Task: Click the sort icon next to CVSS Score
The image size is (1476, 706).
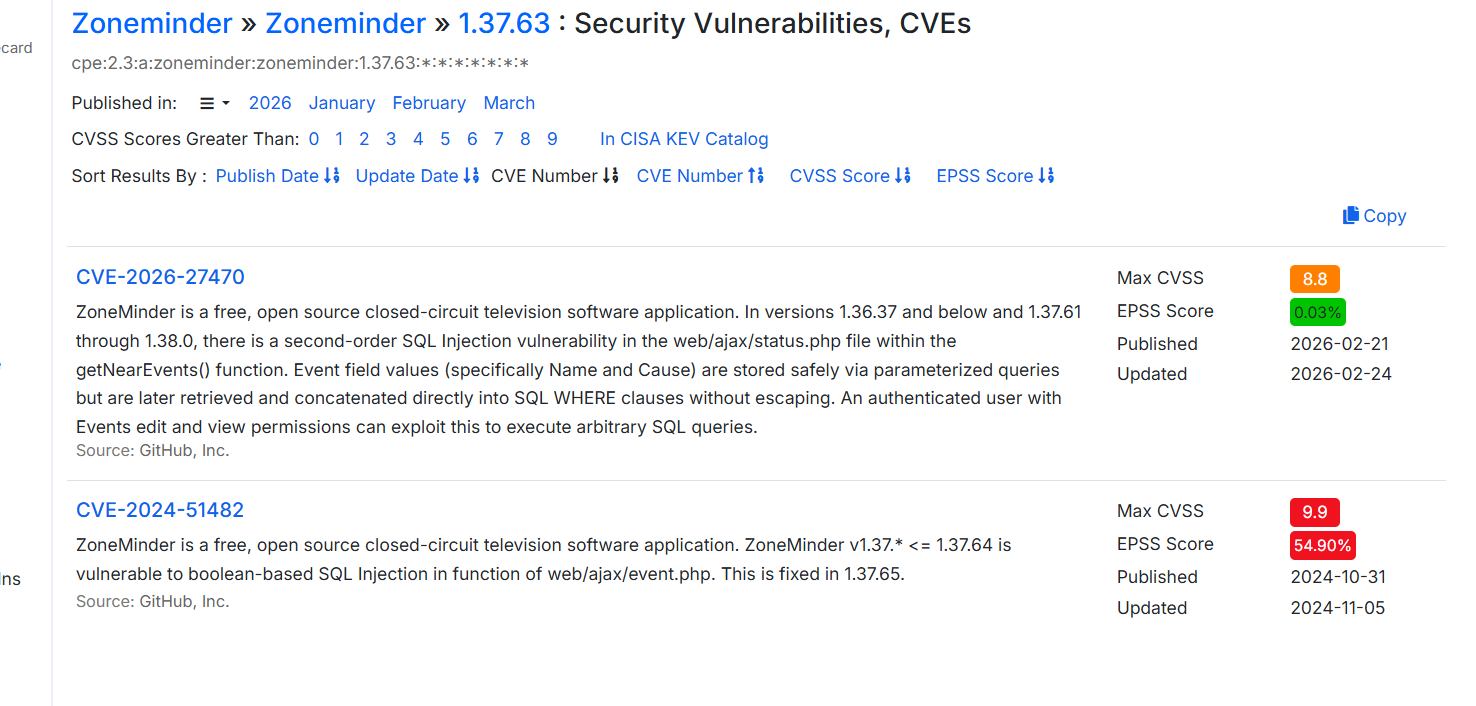Action: pos(903,176)
